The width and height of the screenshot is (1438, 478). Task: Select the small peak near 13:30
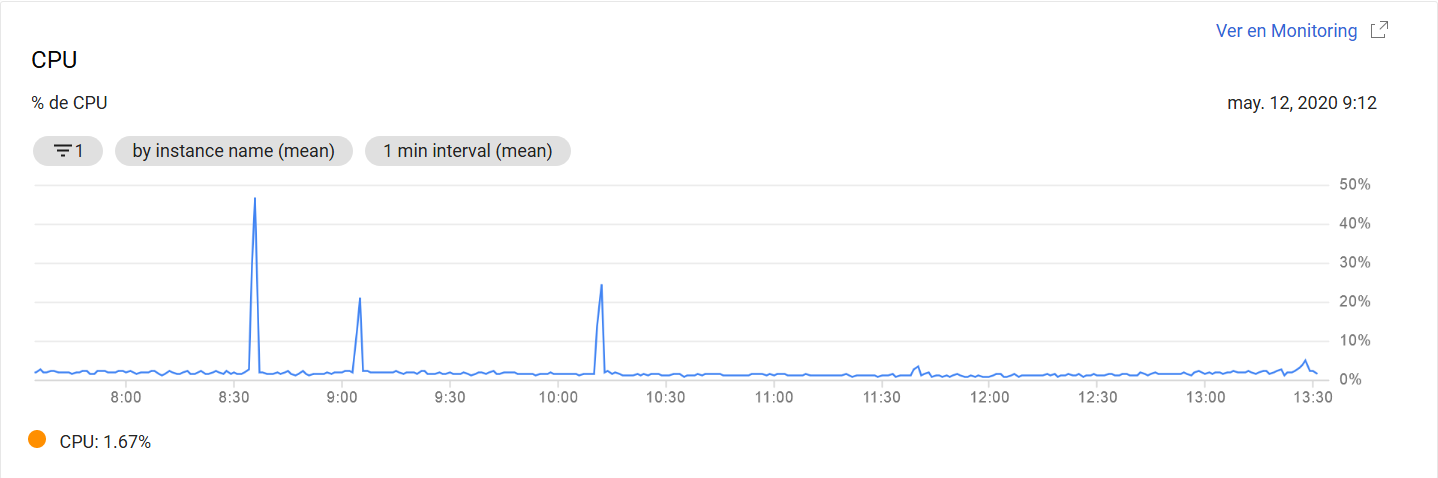point(1305,361)
